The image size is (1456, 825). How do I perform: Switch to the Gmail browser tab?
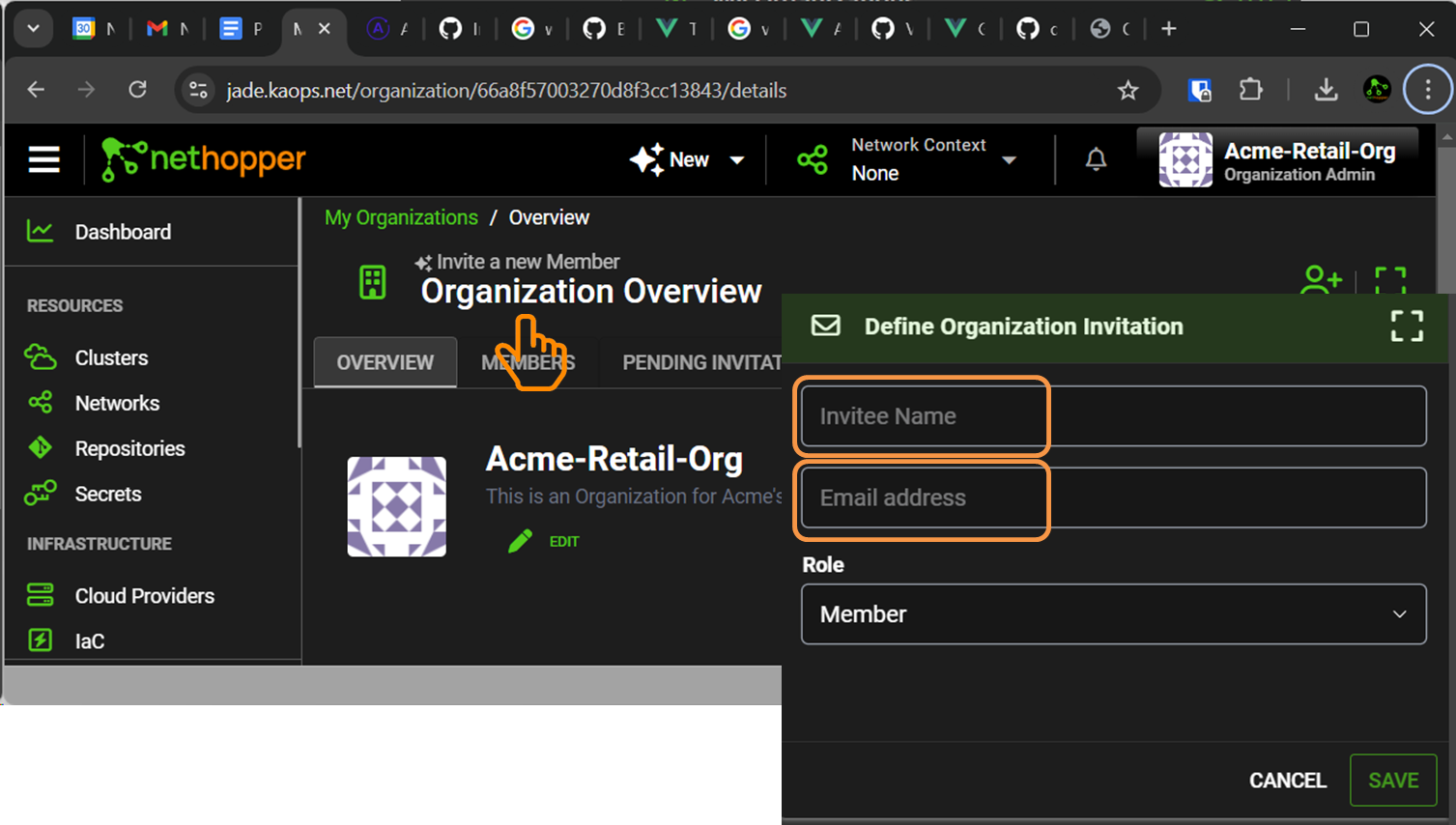(166, 29)
